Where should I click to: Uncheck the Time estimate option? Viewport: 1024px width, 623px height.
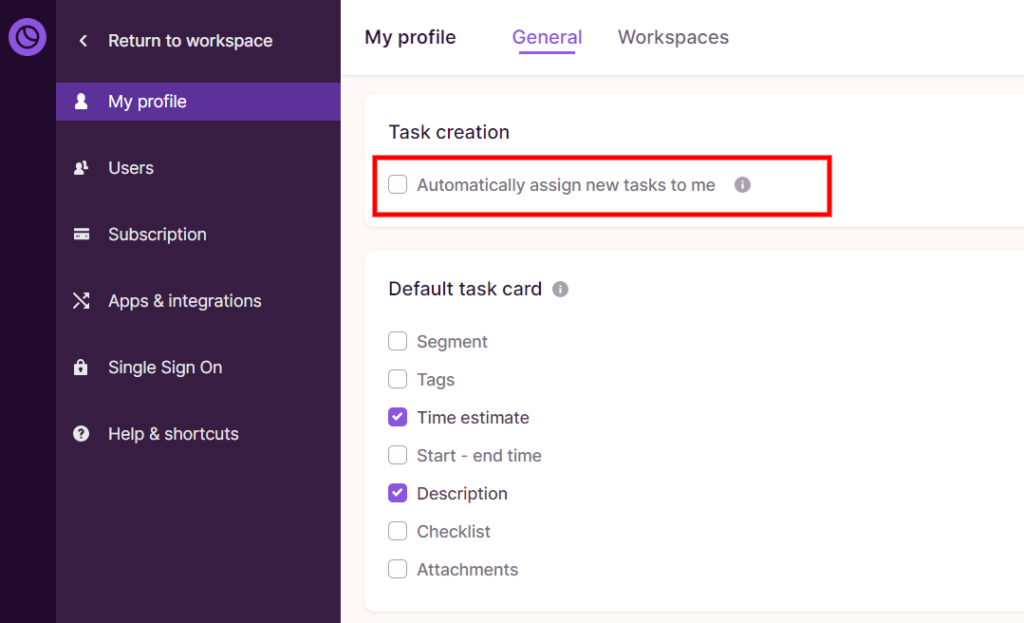[x=397, y=417]
